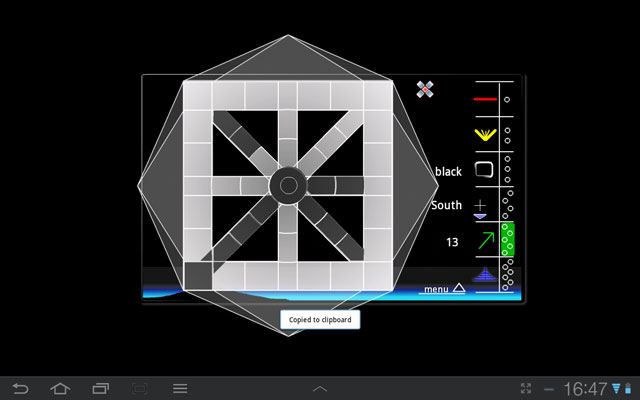Tap the single circle beside the red line

tap(507, 100)
